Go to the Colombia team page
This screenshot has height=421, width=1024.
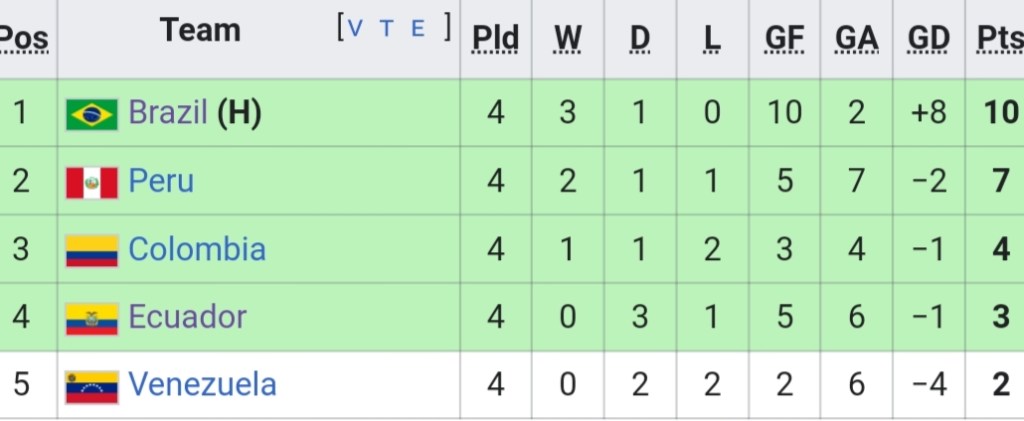[197, 249]
